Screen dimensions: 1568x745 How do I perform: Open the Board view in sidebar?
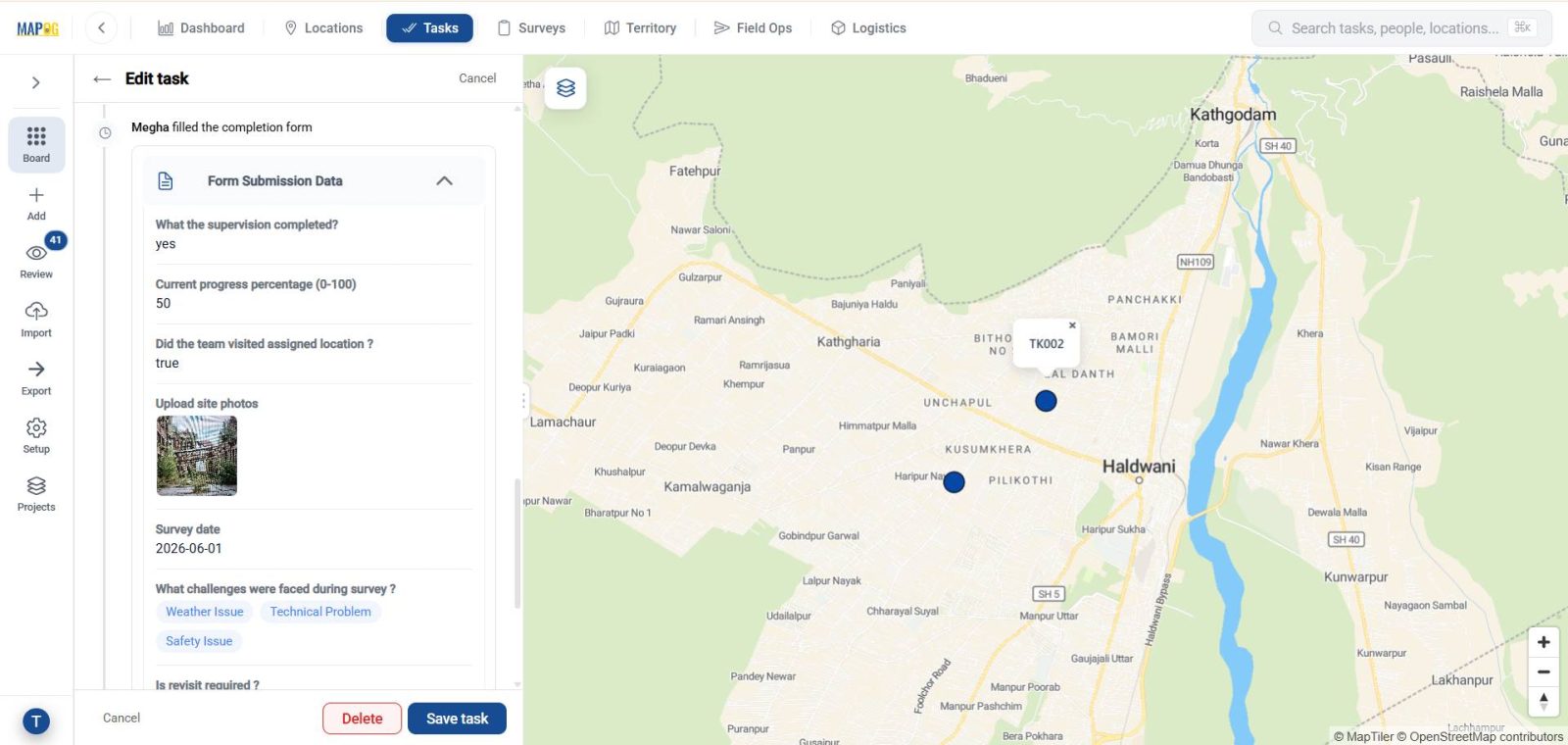(36, 144)
